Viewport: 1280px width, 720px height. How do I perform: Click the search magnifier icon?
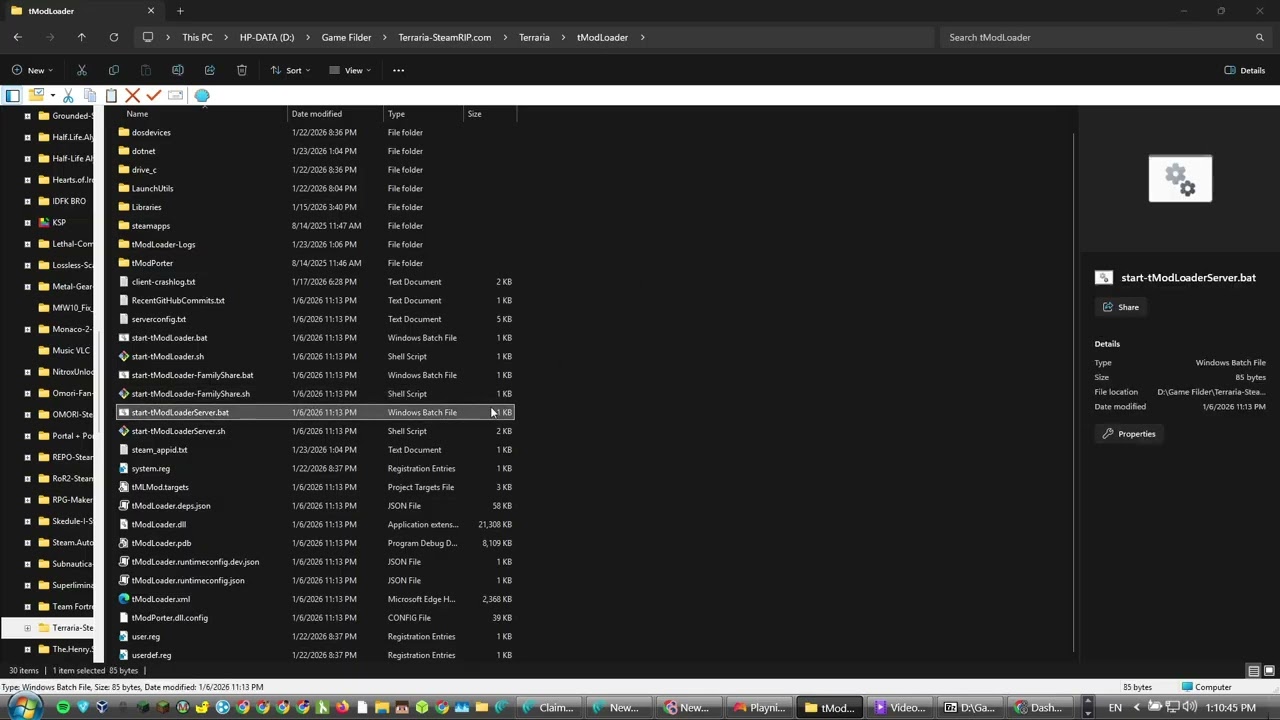click(1259, 37)
